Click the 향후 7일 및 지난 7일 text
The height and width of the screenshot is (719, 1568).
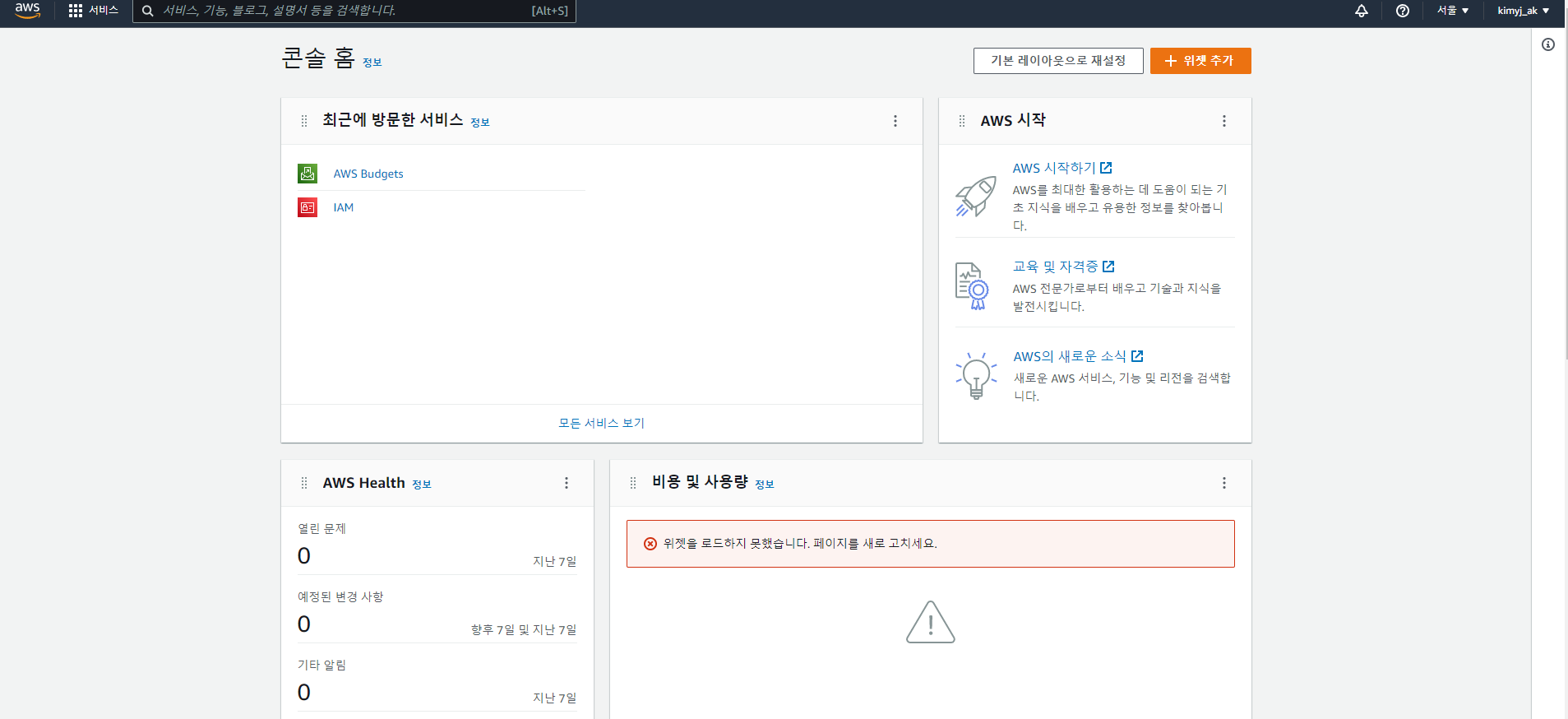(x=524, y=629)
